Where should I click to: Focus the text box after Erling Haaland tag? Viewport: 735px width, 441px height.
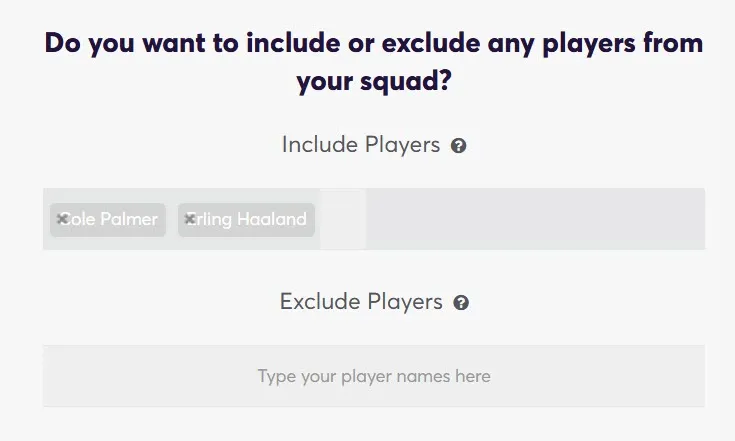[342, 219]
